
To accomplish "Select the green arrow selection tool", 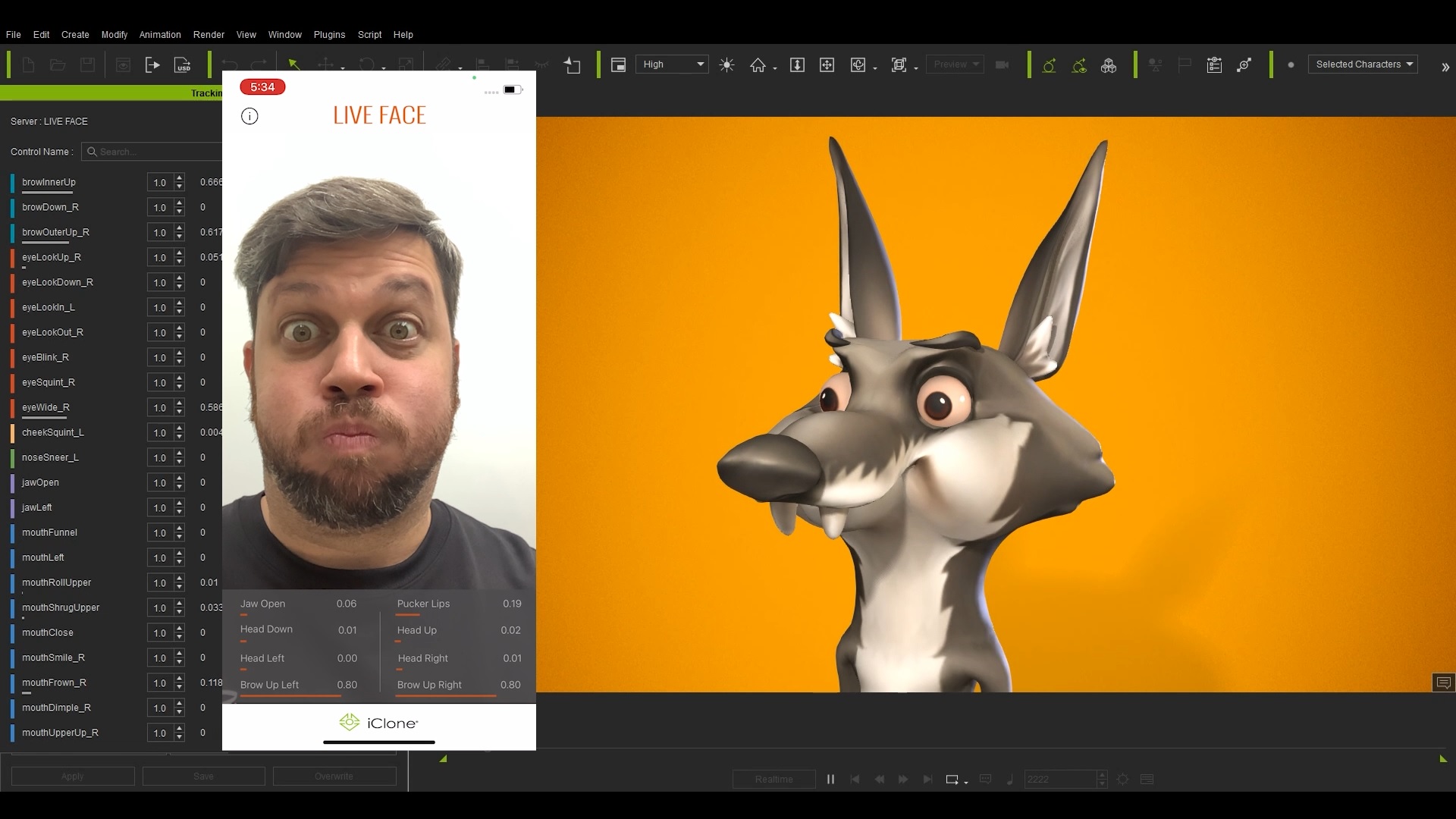I will tap(293, 65).
